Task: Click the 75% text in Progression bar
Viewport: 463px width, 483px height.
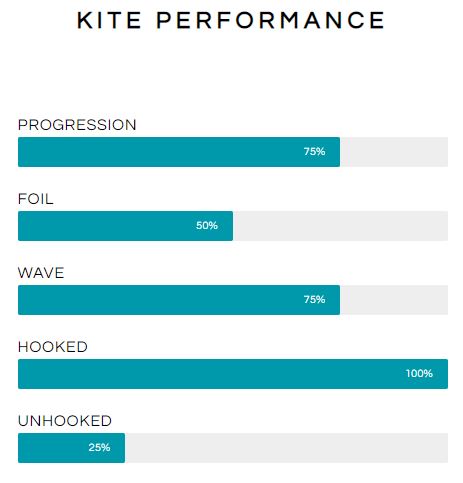Action: [314, 151]
